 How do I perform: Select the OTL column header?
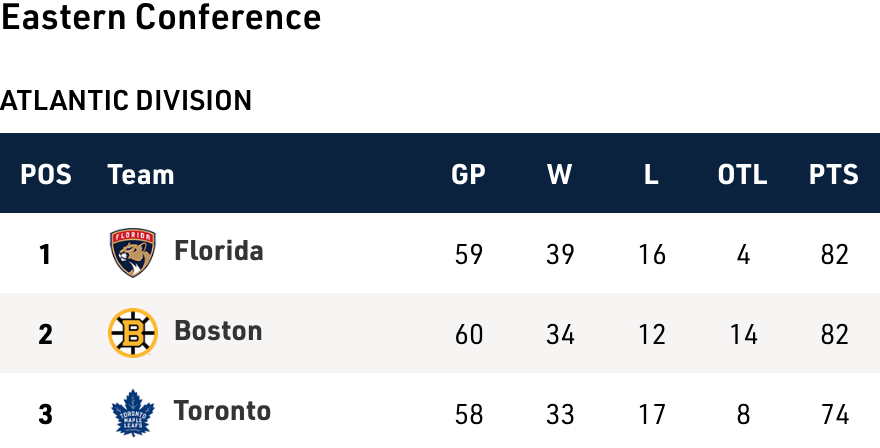(x=742, y=174)
